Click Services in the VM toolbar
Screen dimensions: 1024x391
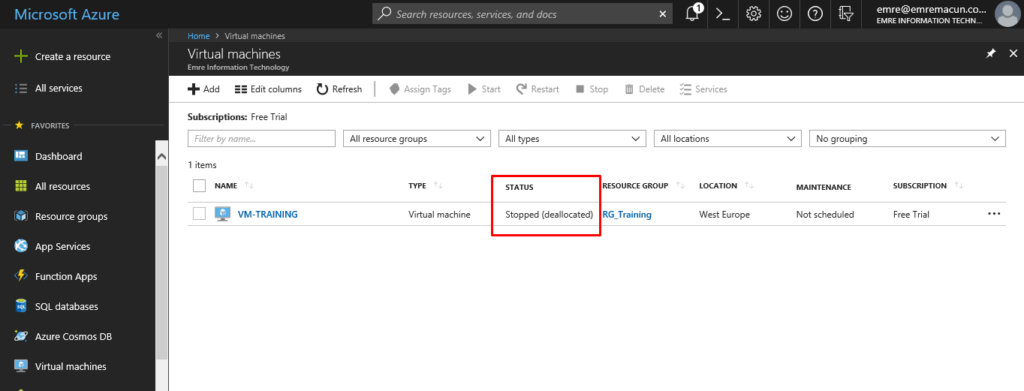[x=703, y=89]
